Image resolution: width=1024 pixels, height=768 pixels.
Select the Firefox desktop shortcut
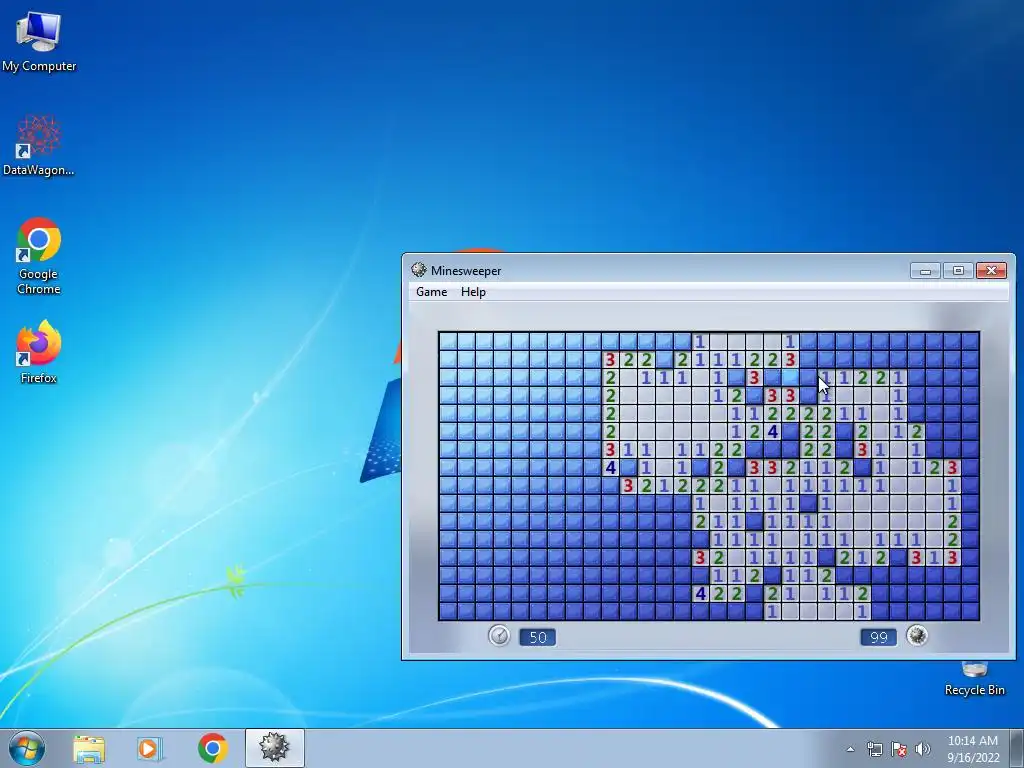[39, 351]
